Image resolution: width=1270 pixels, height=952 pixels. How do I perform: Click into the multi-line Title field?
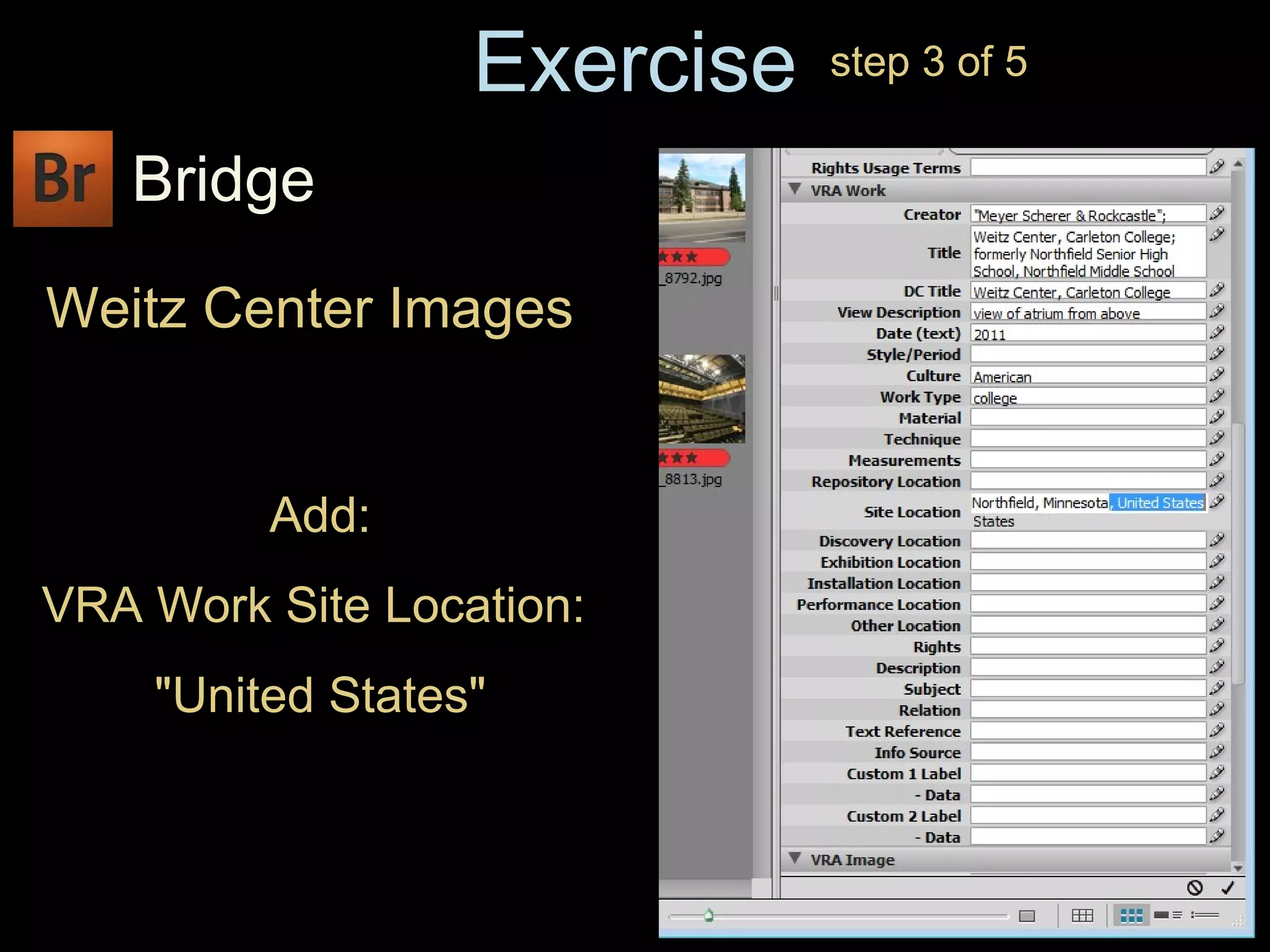pyautogui.click(x=1088, y=253)
